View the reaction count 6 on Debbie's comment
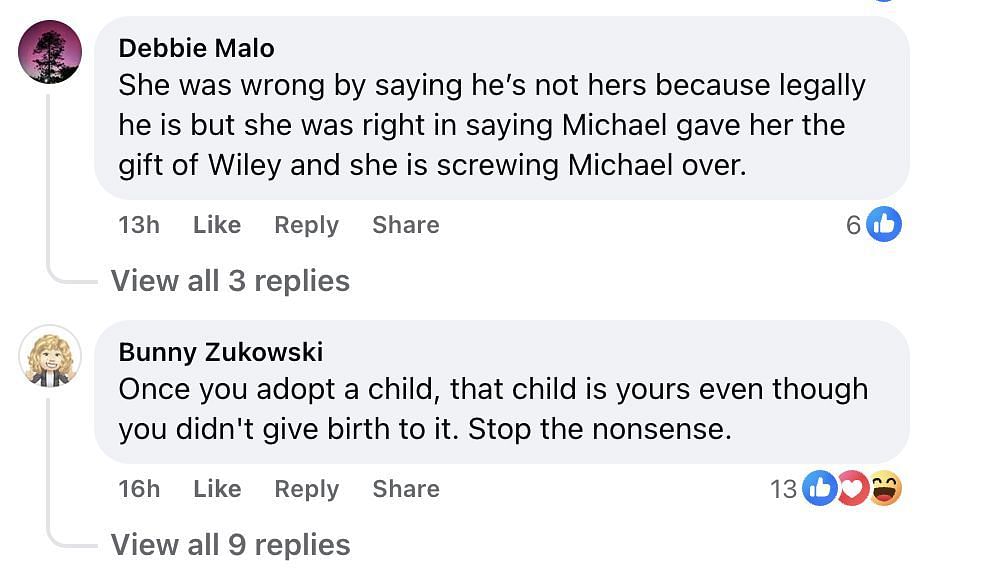The height and width of the screenshot is (572, 988). point(853,226)
